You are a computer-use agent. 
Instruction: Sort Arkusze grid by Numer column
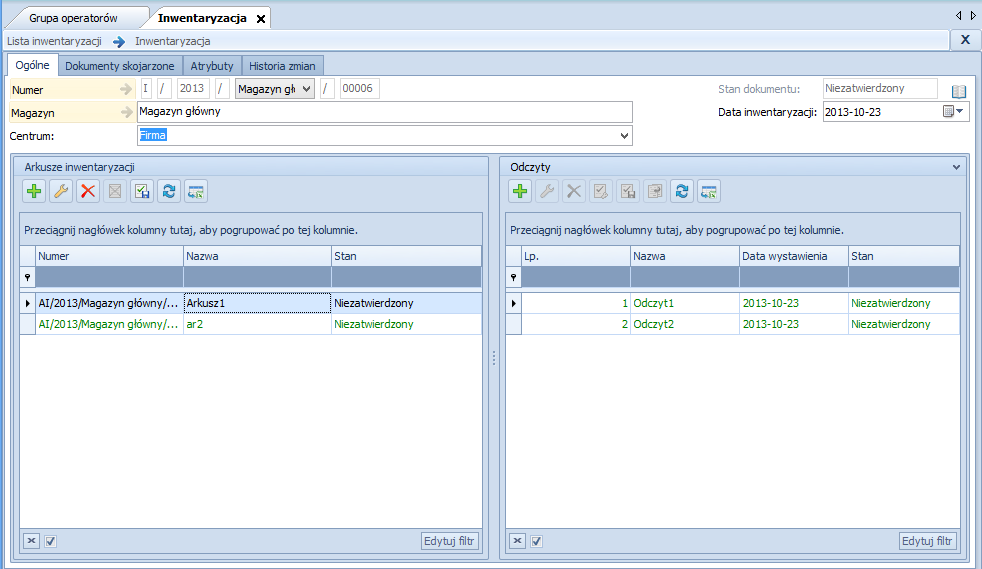click(109, 256)
